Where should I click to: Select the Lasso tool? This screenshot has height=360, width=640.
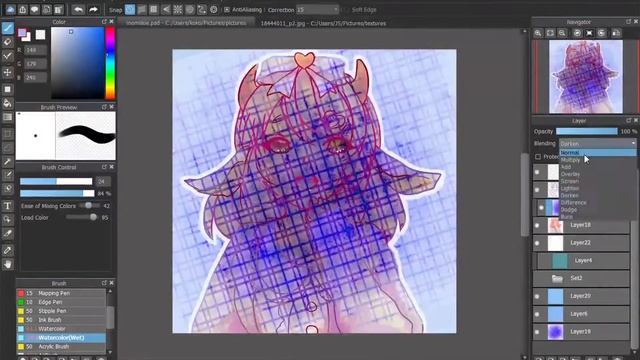click(x=7, y=148)
